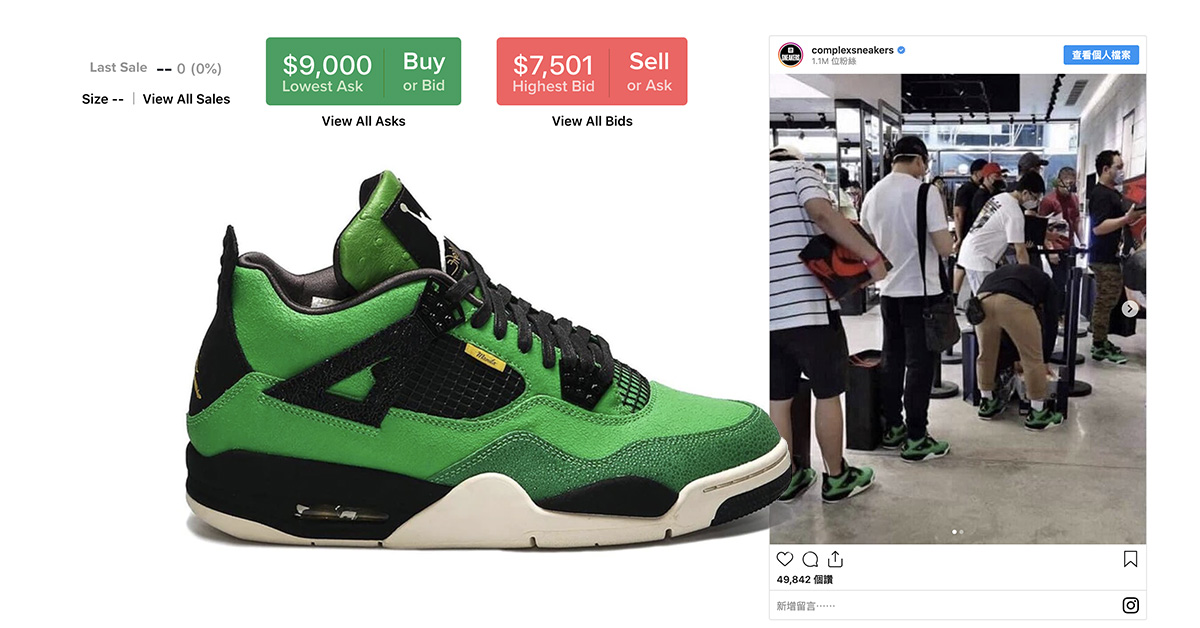Click the carousel pagination dots
Image resolution: width=1200 pixels, height=628 pixels.
point(958,532)
